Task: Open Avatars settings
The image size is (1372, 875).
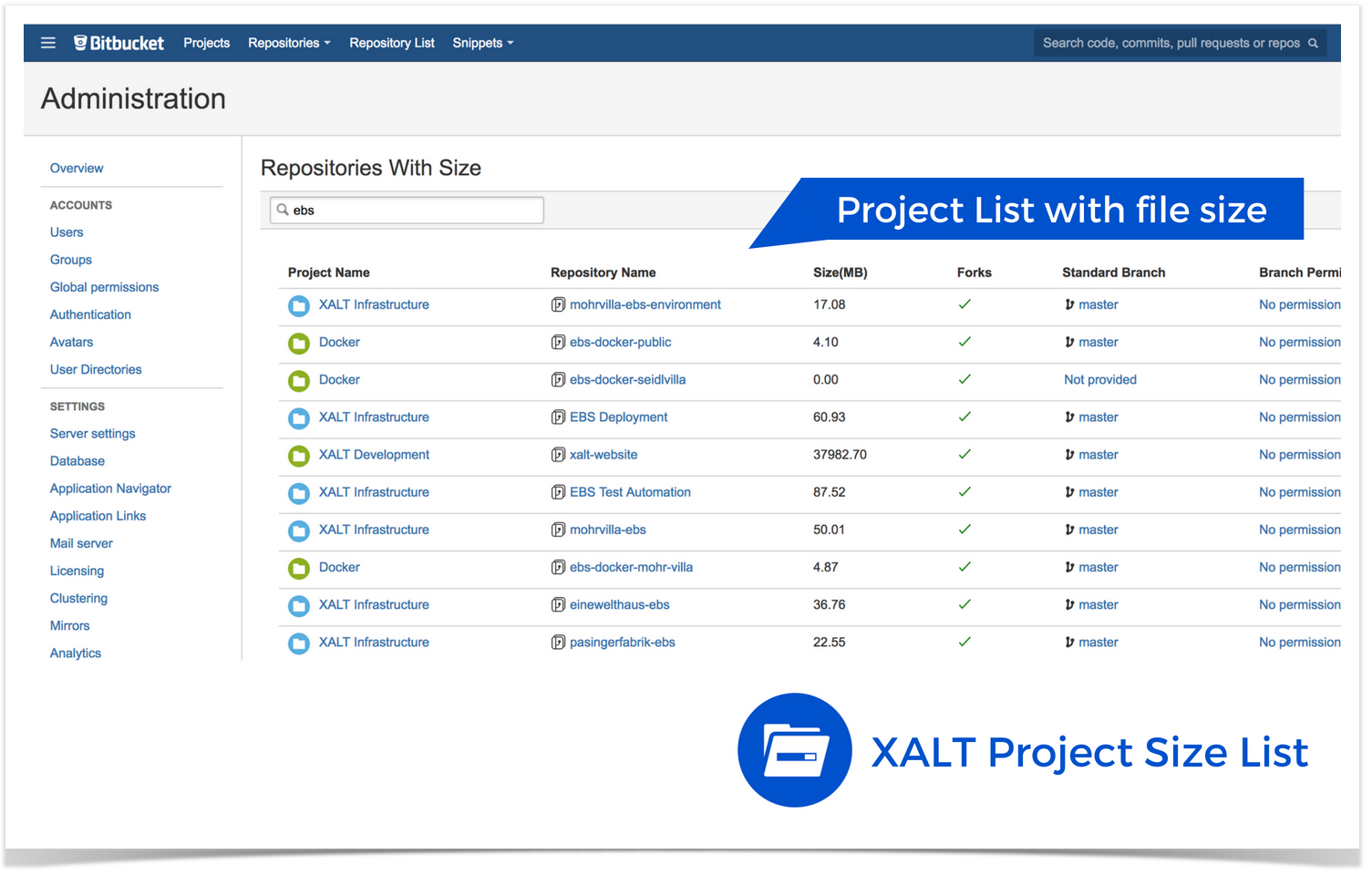Action: click(71, 342)
